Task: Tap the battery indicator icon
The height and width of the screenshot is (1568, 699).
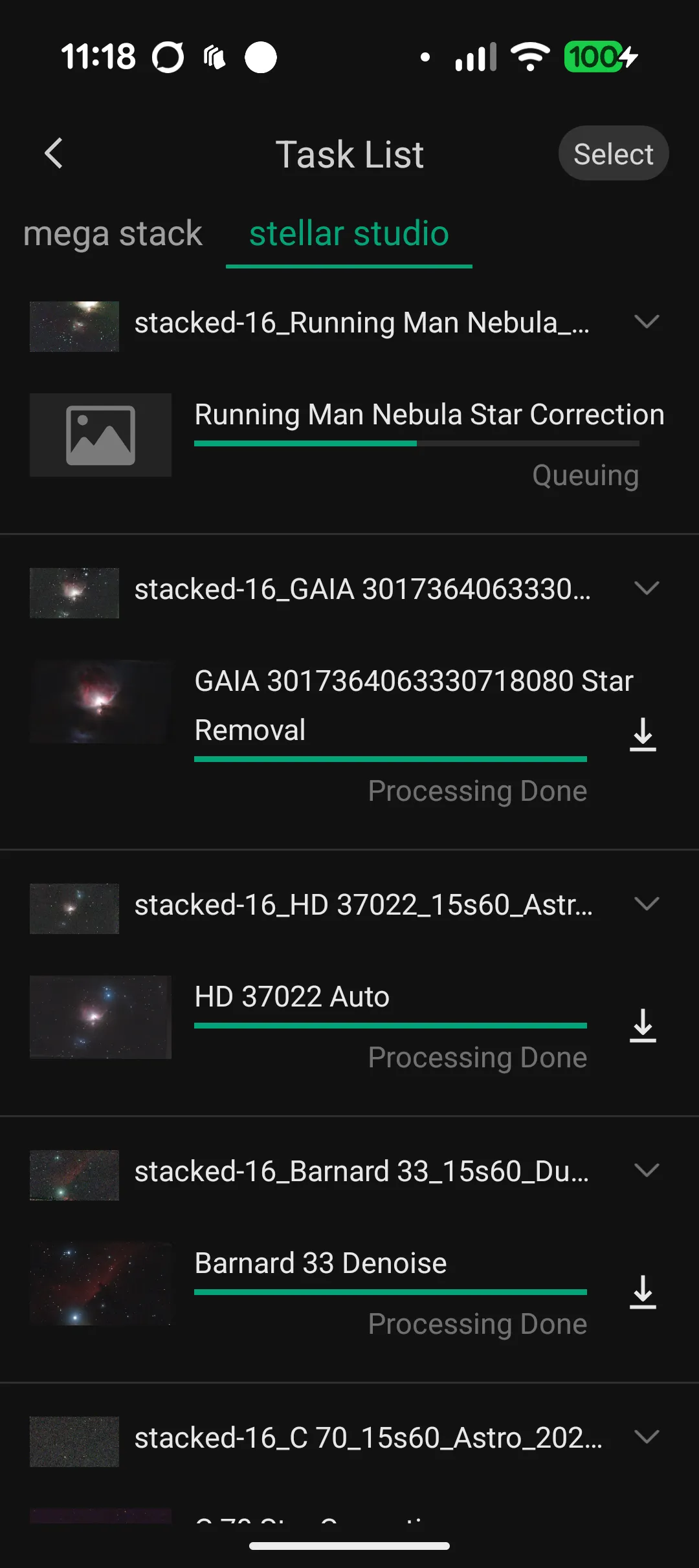Action: (x=601, y=57)
